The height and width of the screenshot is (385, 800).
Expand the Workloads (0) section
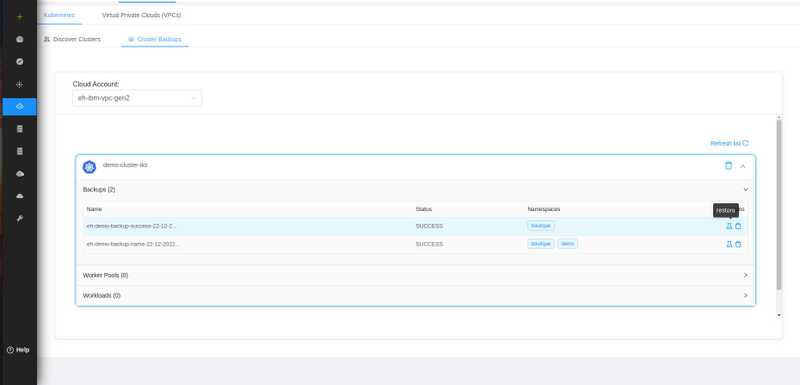(745, 295)
